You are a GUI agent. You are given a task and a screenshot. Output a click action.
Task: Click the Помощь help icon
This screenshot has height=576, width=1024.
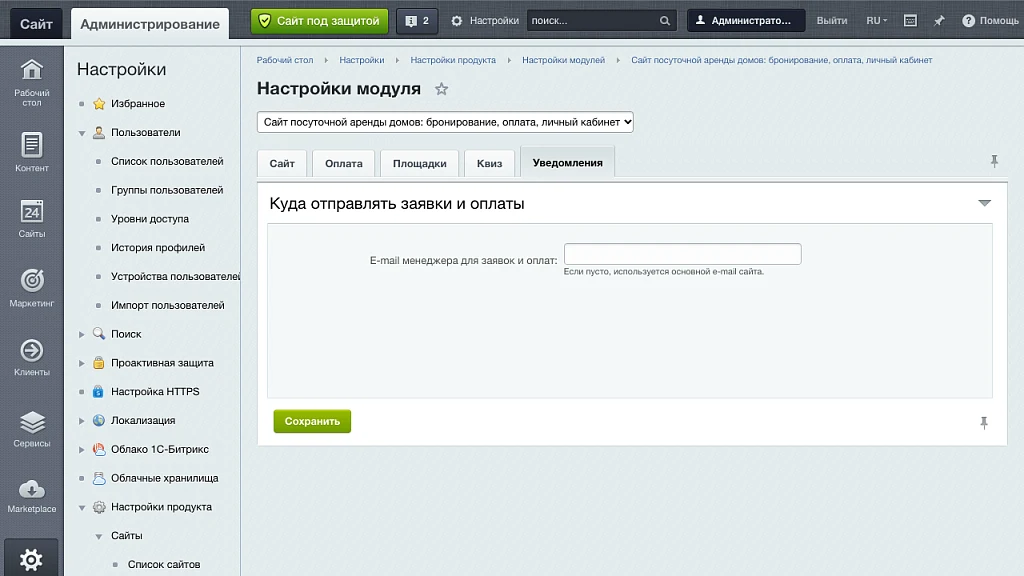click(968, 21)
